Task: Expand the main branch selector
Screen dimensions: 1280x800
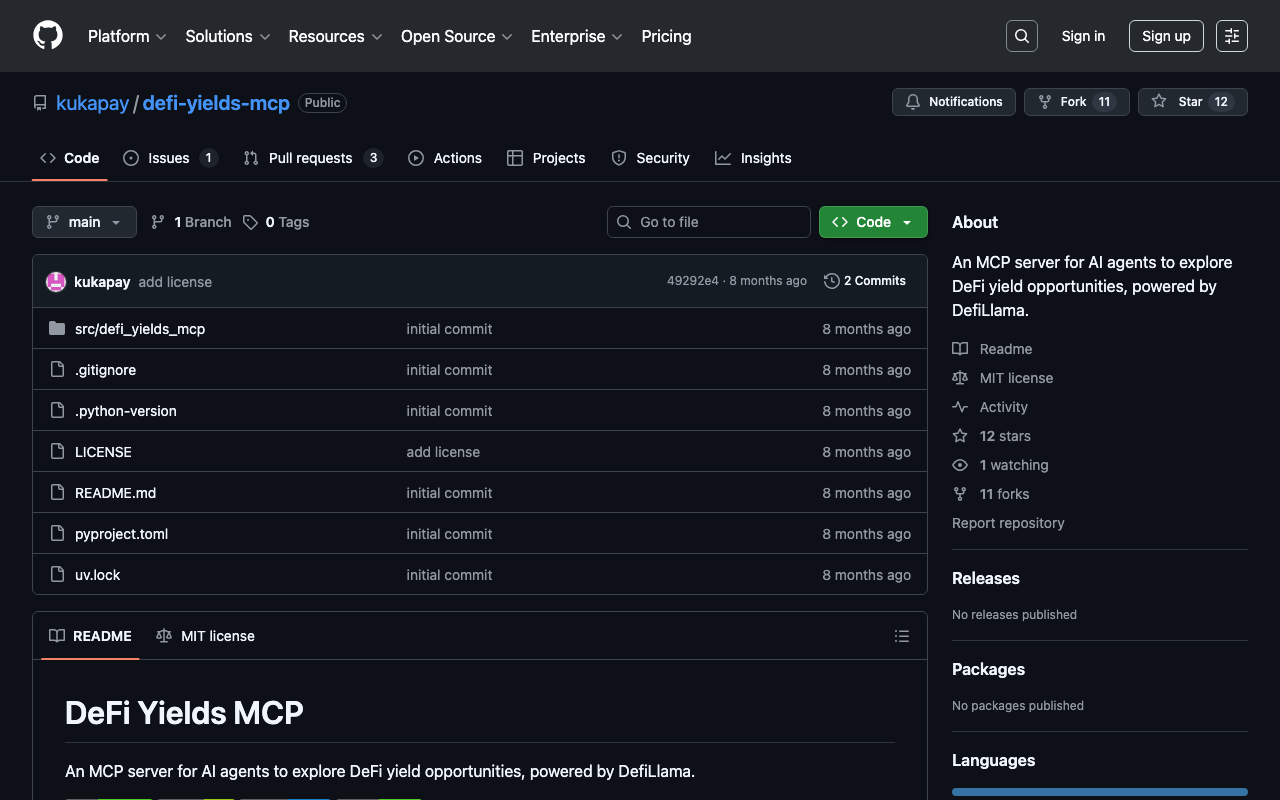Action: click(x=84, y=222)
